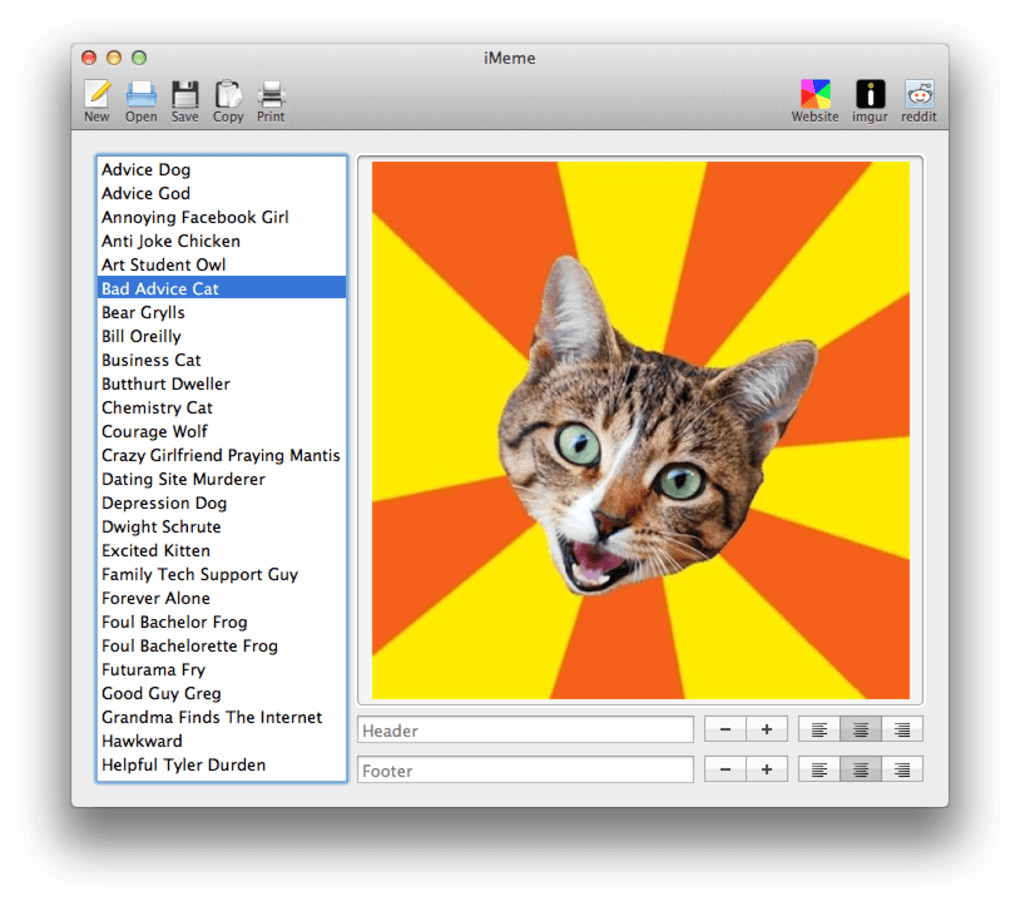Select Helpful Tyler Durden
The height and width of the screenshot is (906, 1020).
coord(222,765)
